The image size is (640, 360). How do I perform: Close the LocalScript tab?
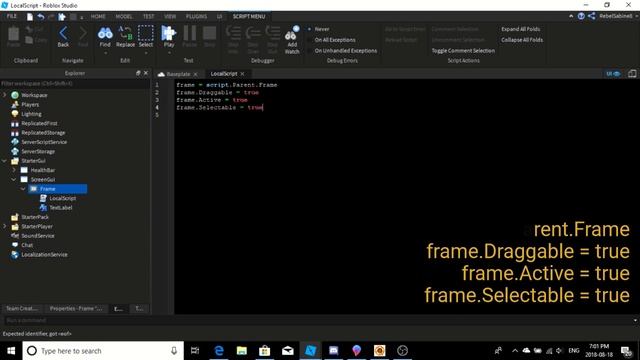point(242,74)
